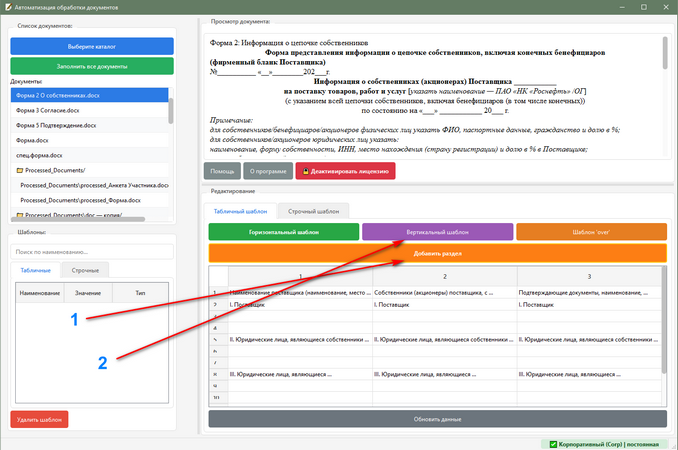Click the Шаблон 'over' button
The height and width of the screenshot is (450, 678).
point(592,232)
